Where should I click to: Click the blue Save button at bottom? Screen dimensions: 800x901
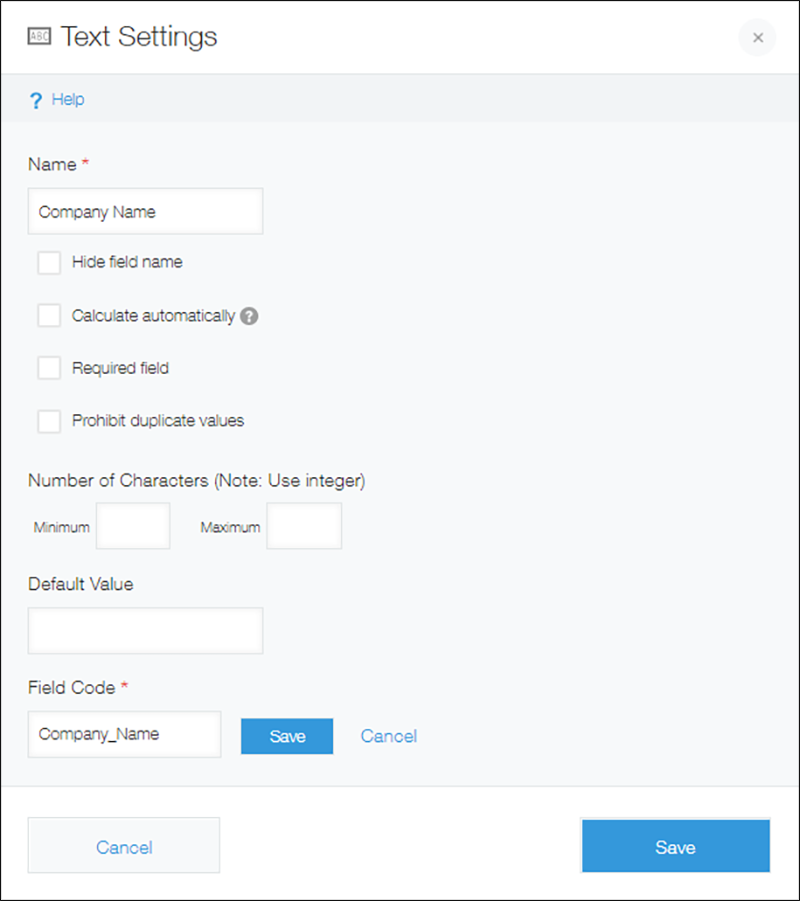(675, 846)
